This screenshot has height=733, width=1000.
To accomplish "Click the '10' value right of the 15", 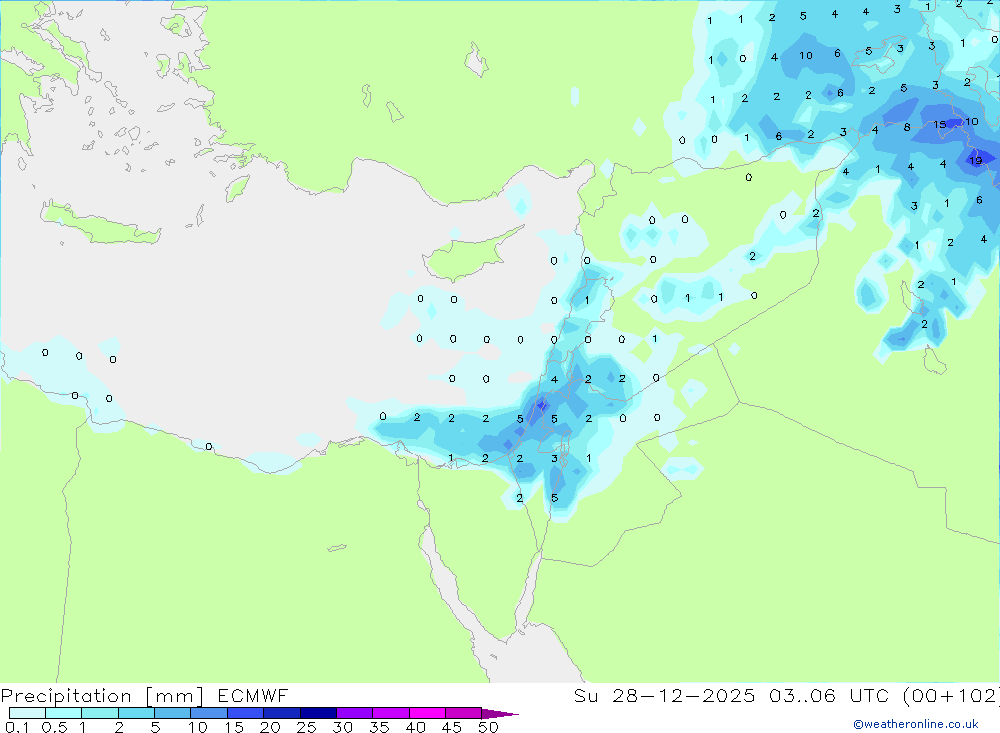I will pos(971,122).
